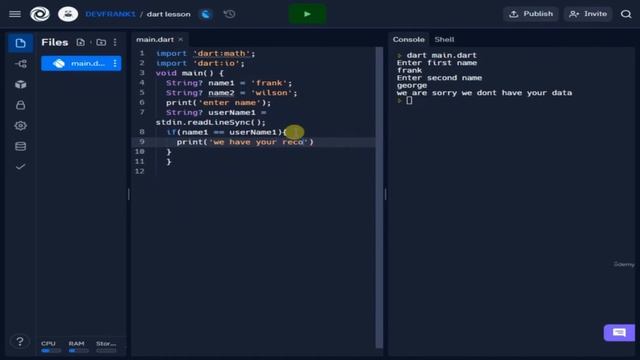Click console output 'george'
The width and height of the screenshot is (640, 360).
tap(412, 85)
